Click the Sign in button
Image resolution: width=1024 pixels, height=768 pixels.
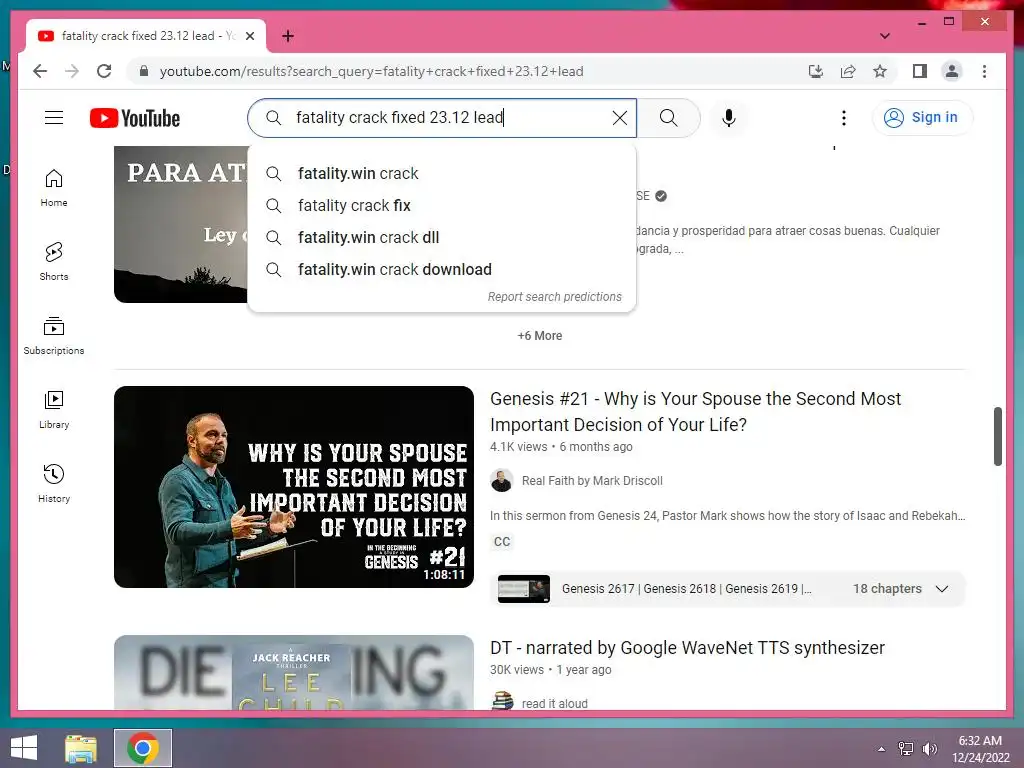coord(922,118)
